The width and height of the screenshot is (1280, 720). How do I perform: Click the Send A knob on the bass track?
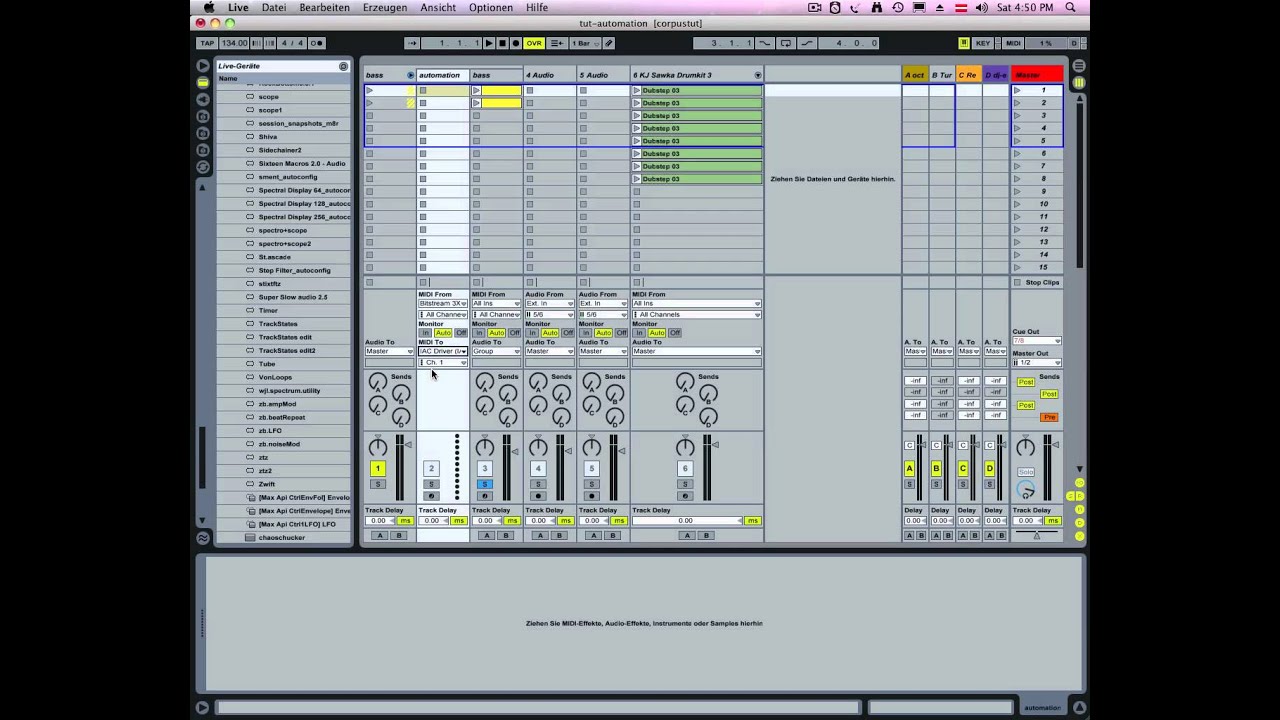(378, 383)
